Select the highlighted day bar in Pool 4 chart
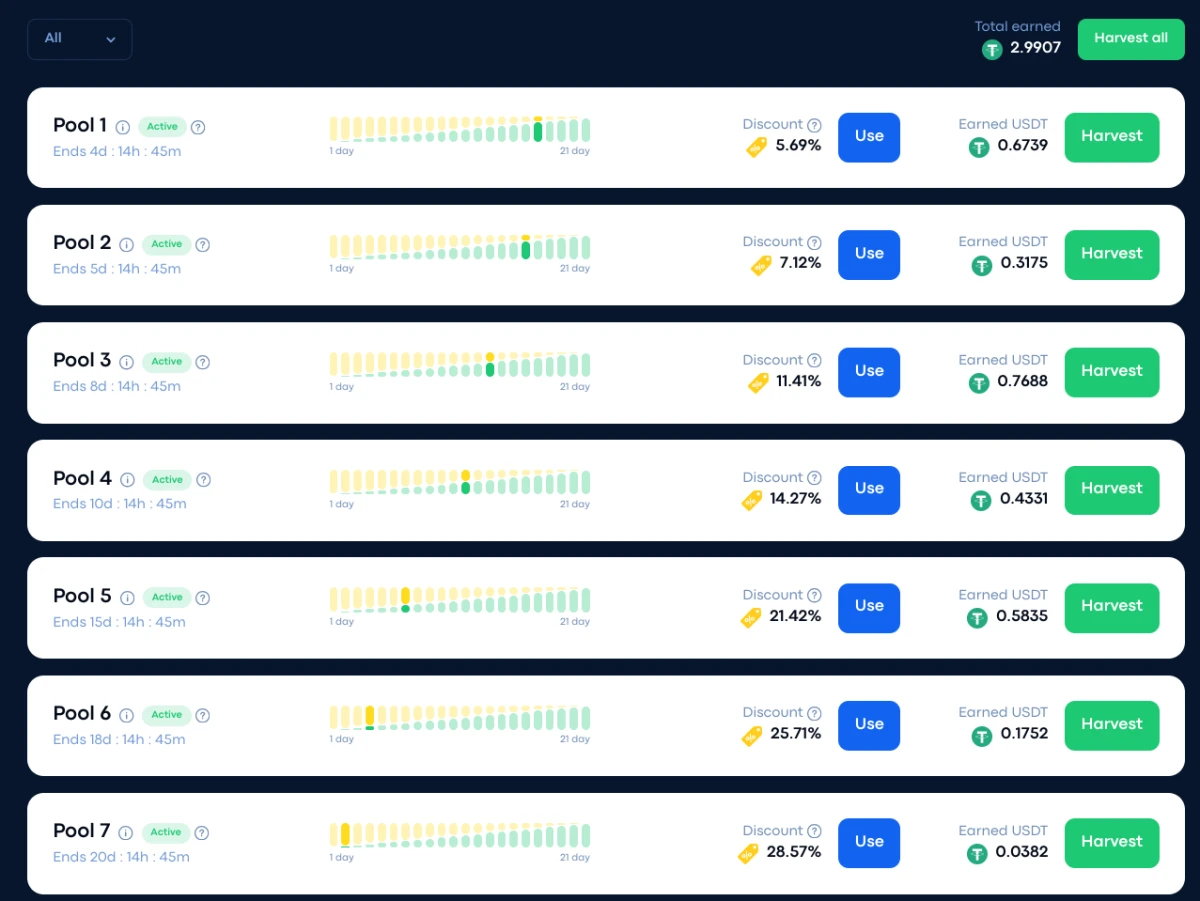Screen dimensions: 1200x901 point(465,482)
